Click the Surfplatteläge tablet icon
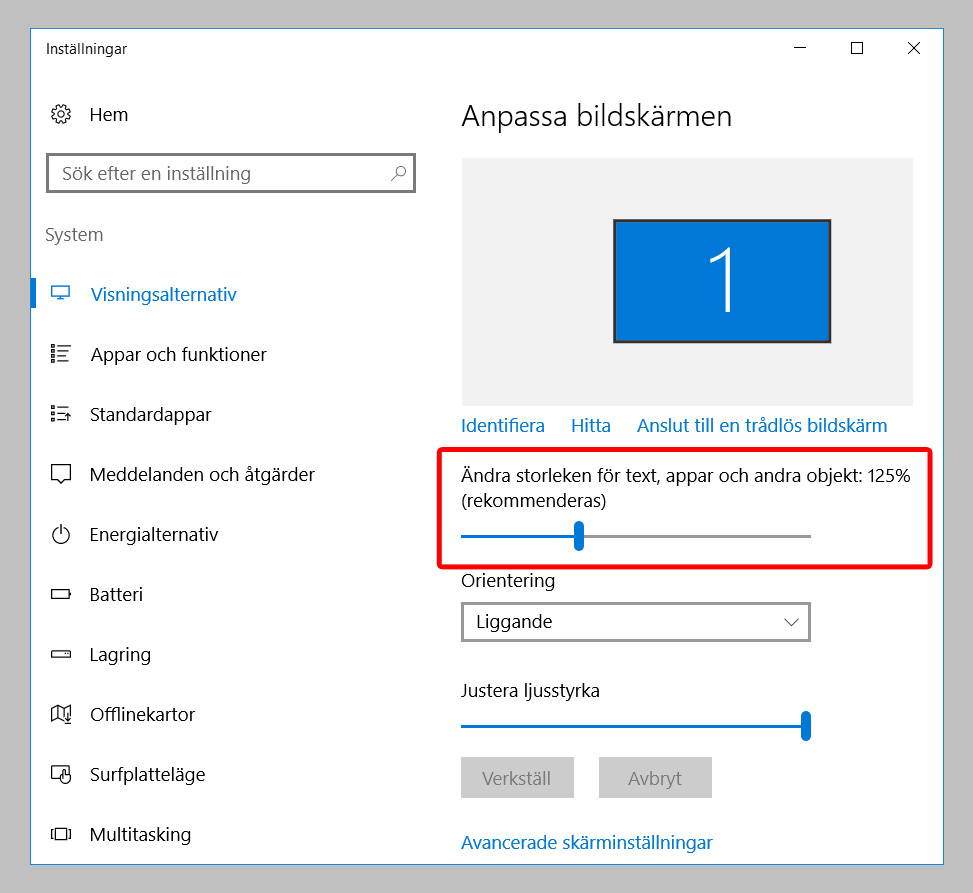The height and width of the screenshot is (893, 973). (x=61, y=774)
